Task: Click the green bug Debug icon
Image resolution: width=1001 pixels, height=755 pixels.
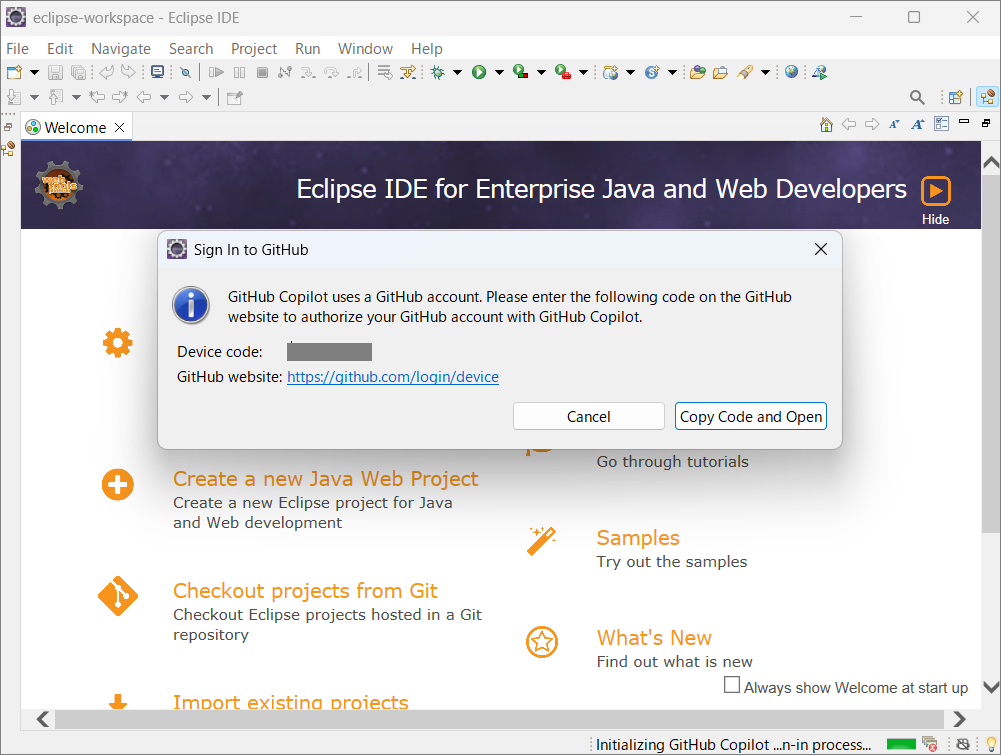Action: pos(437,72)
